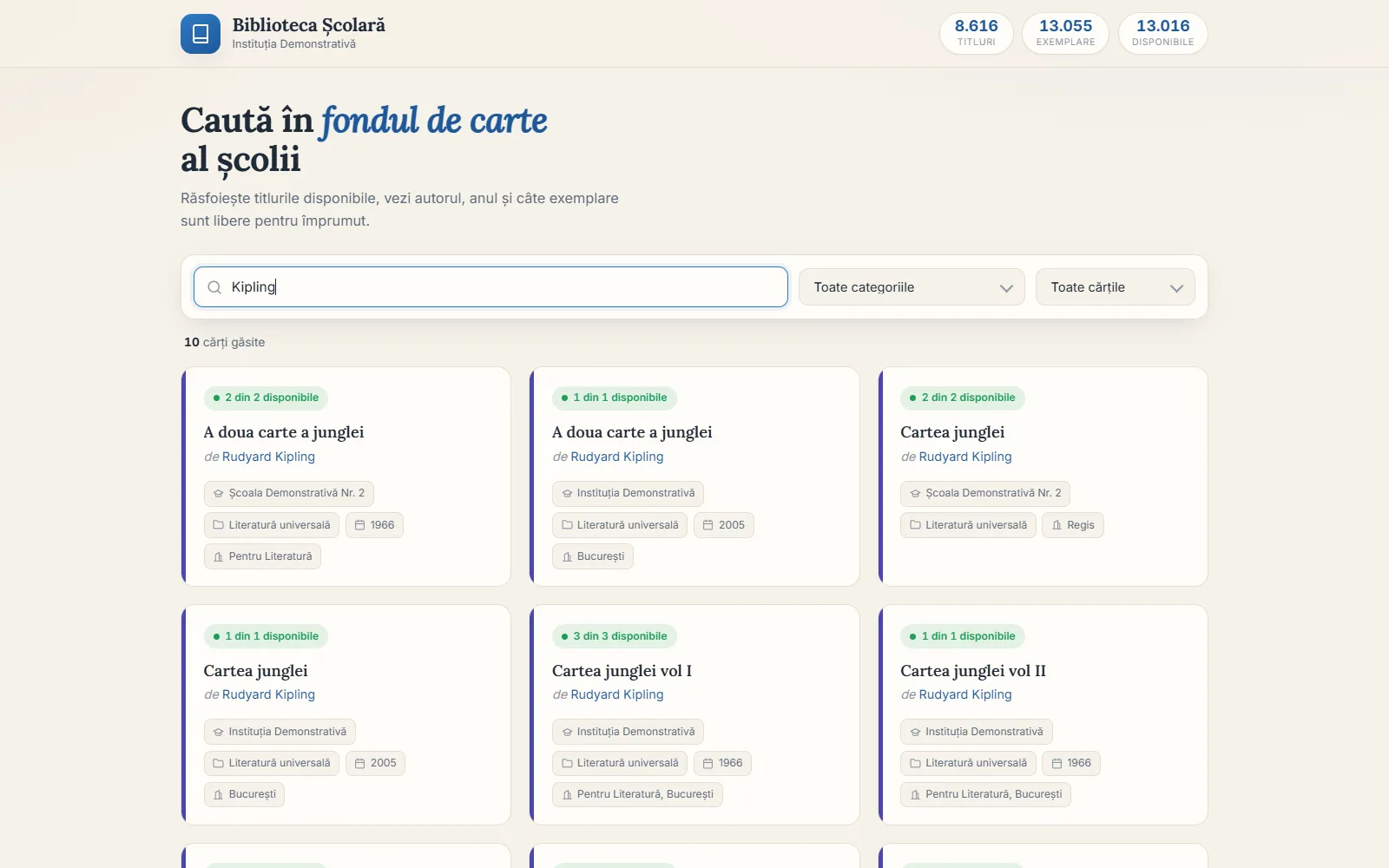
Task: Click the Cartea junglei vol I title
Action: [x=622, y=671]
